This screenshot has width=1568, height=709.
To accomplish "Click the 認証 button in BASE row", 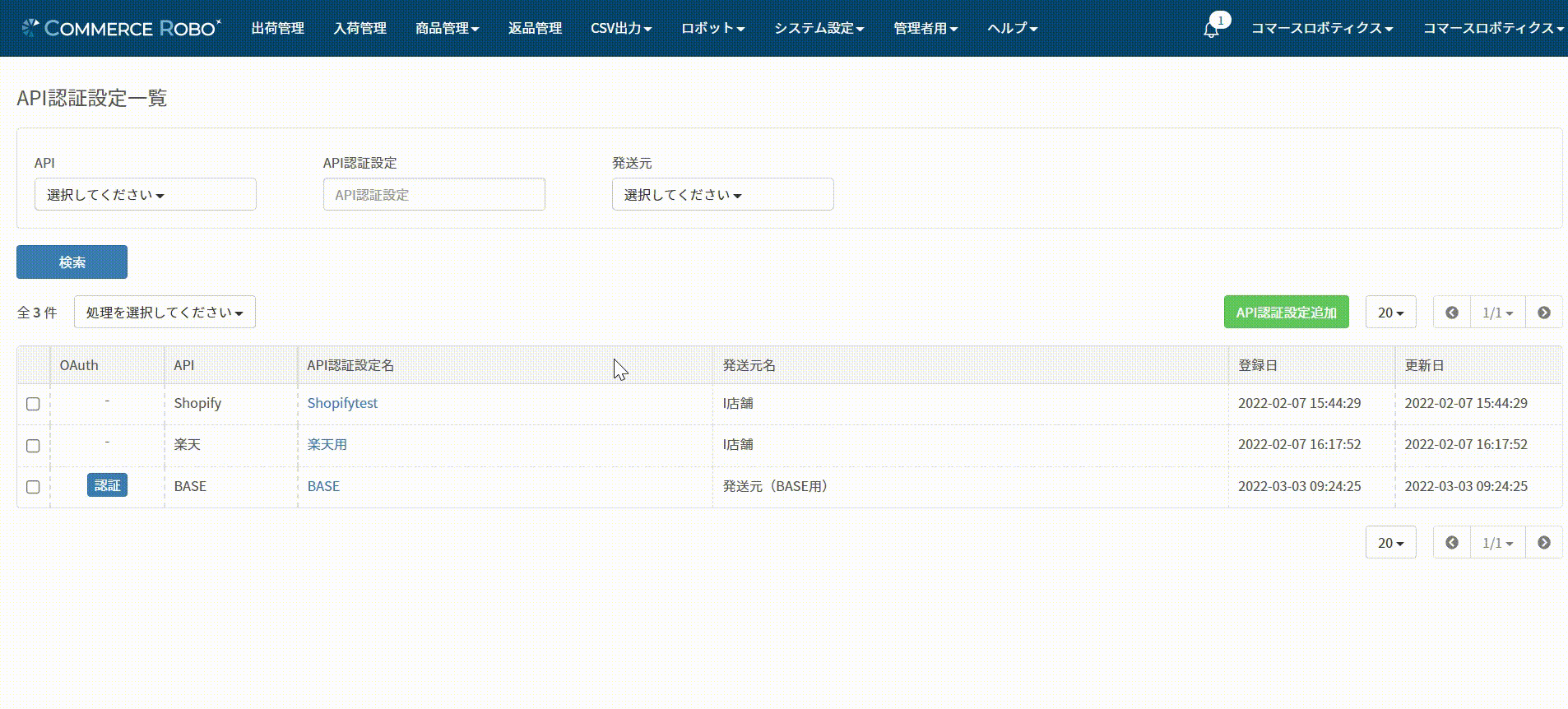I will pyautogui.click(x=107, y=486).
